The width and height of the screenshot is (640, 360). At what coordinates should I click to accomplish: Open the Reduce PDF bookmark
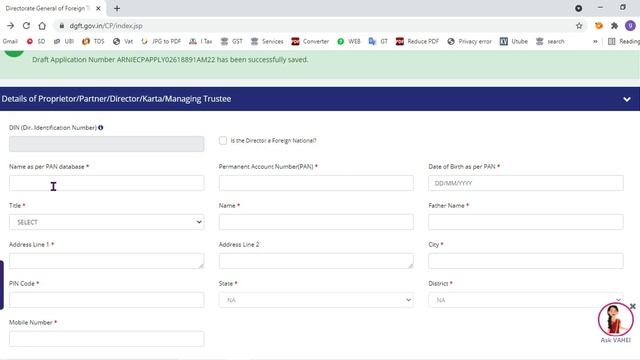(x=417, y=41)
